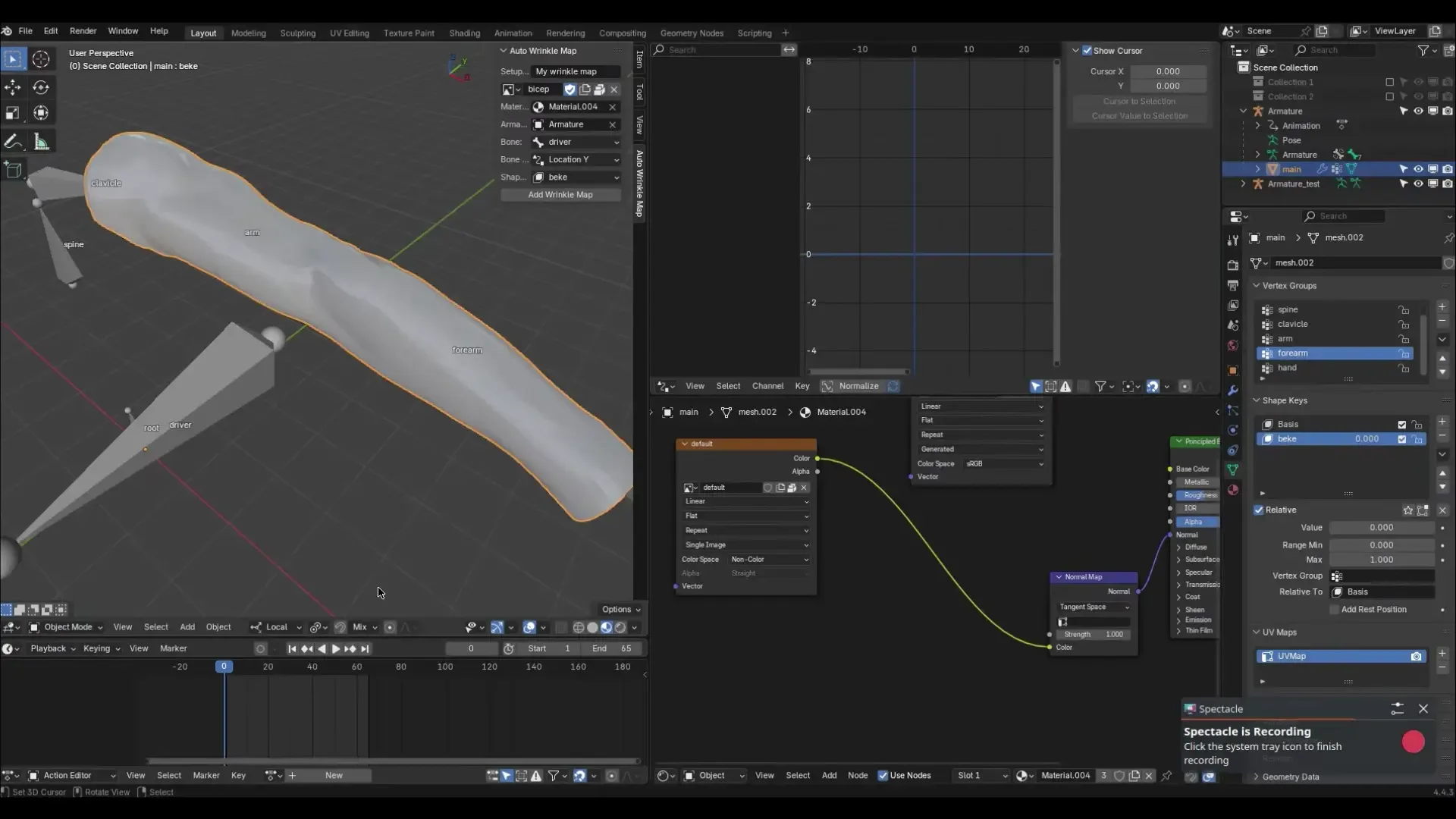Collapse the Vertex Groups panel
The width and height of the screenshot is (1456, 819).
1257,286
